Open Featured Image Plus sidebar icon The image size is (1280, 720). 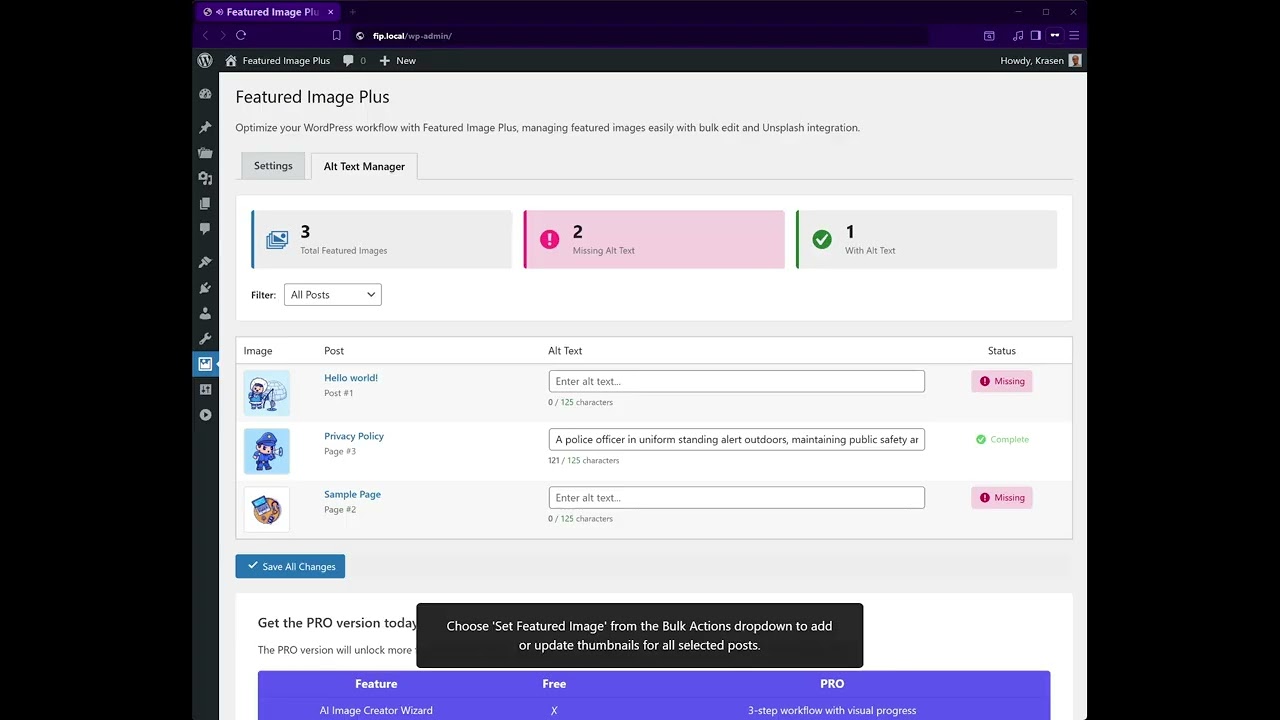(205, 364)
